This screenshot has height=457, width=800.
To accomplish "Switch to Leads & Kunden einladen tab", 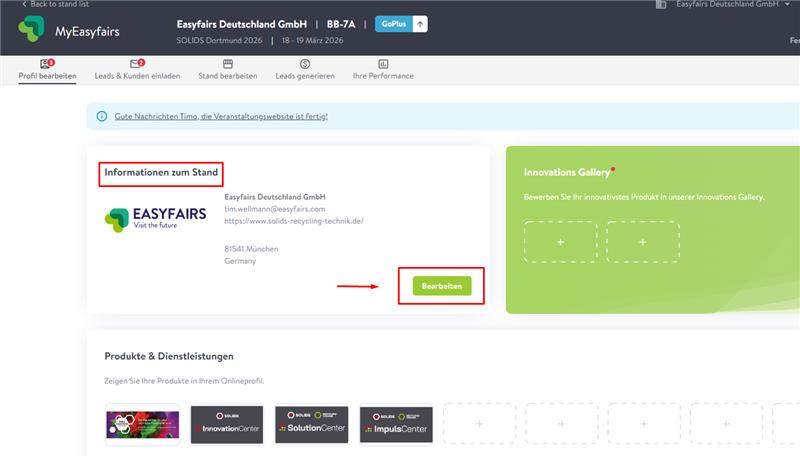I will [x=136, y=76].
